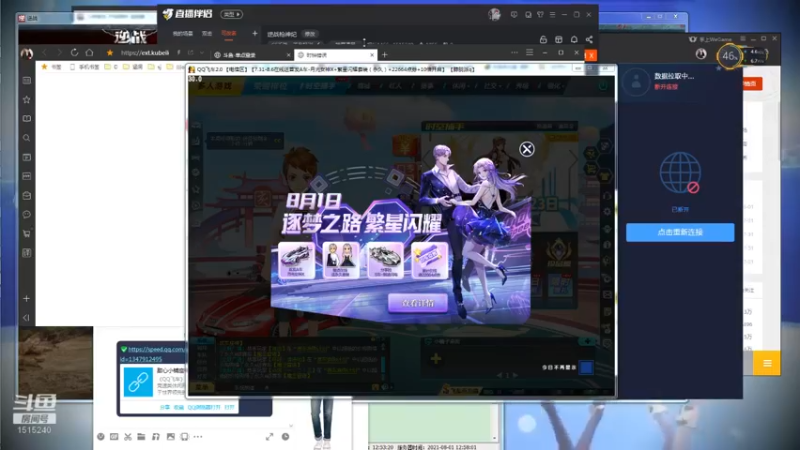
Task: Go to the browser home page
Action: tap(89, 53)
